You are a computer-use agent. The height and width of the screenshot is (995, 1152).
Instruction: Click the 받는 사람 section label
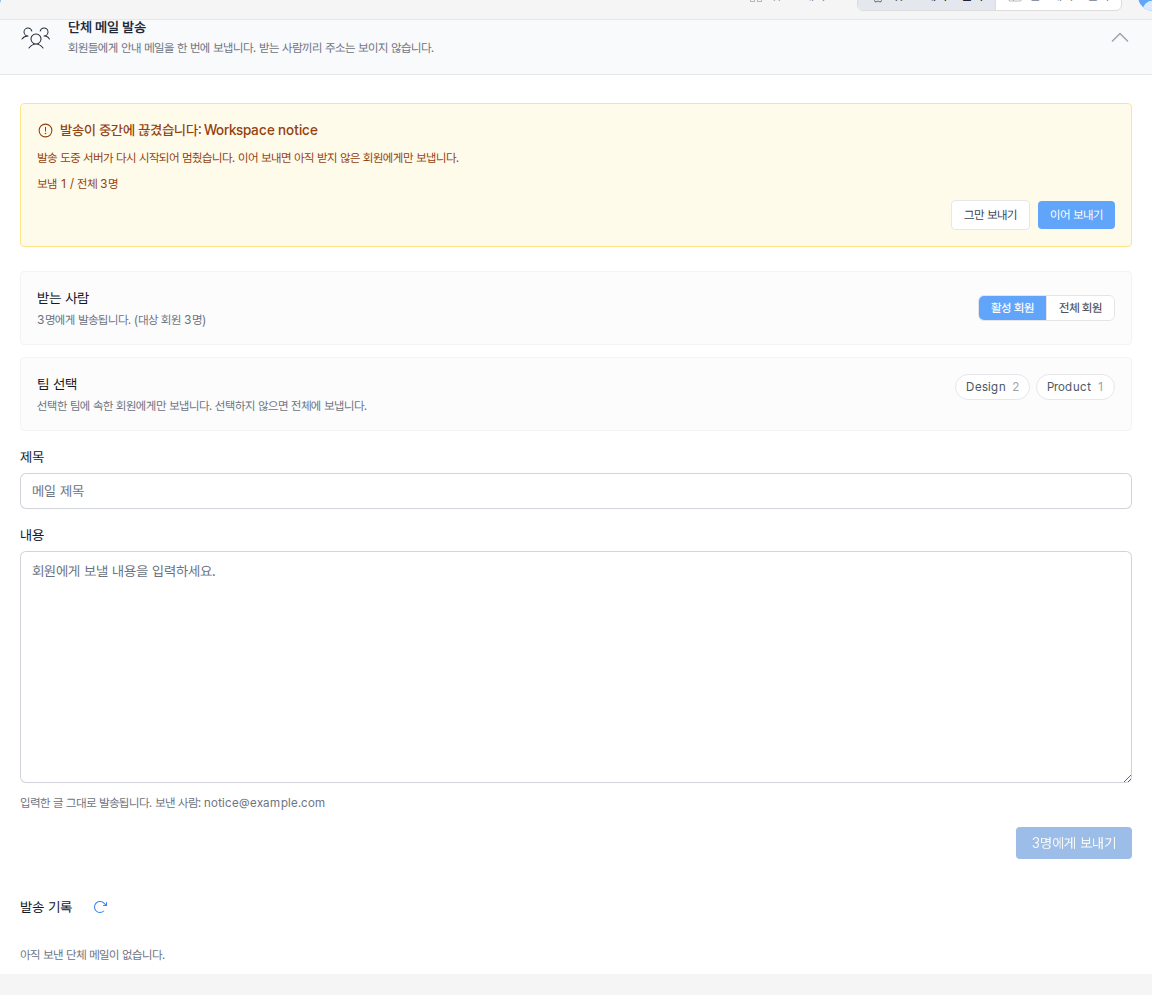62,298
